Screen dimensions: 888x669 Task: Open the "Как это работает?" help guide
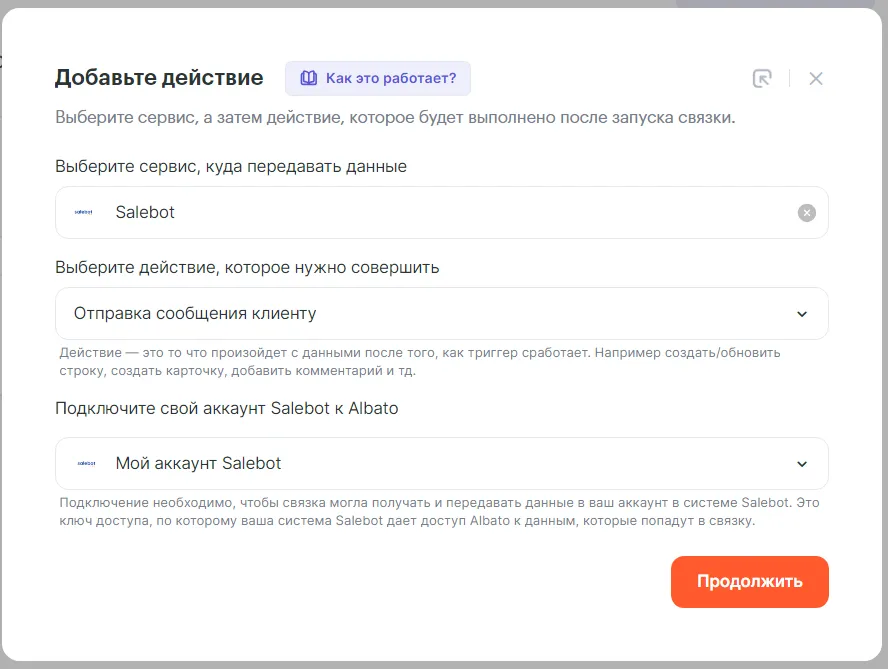point(390,78)
